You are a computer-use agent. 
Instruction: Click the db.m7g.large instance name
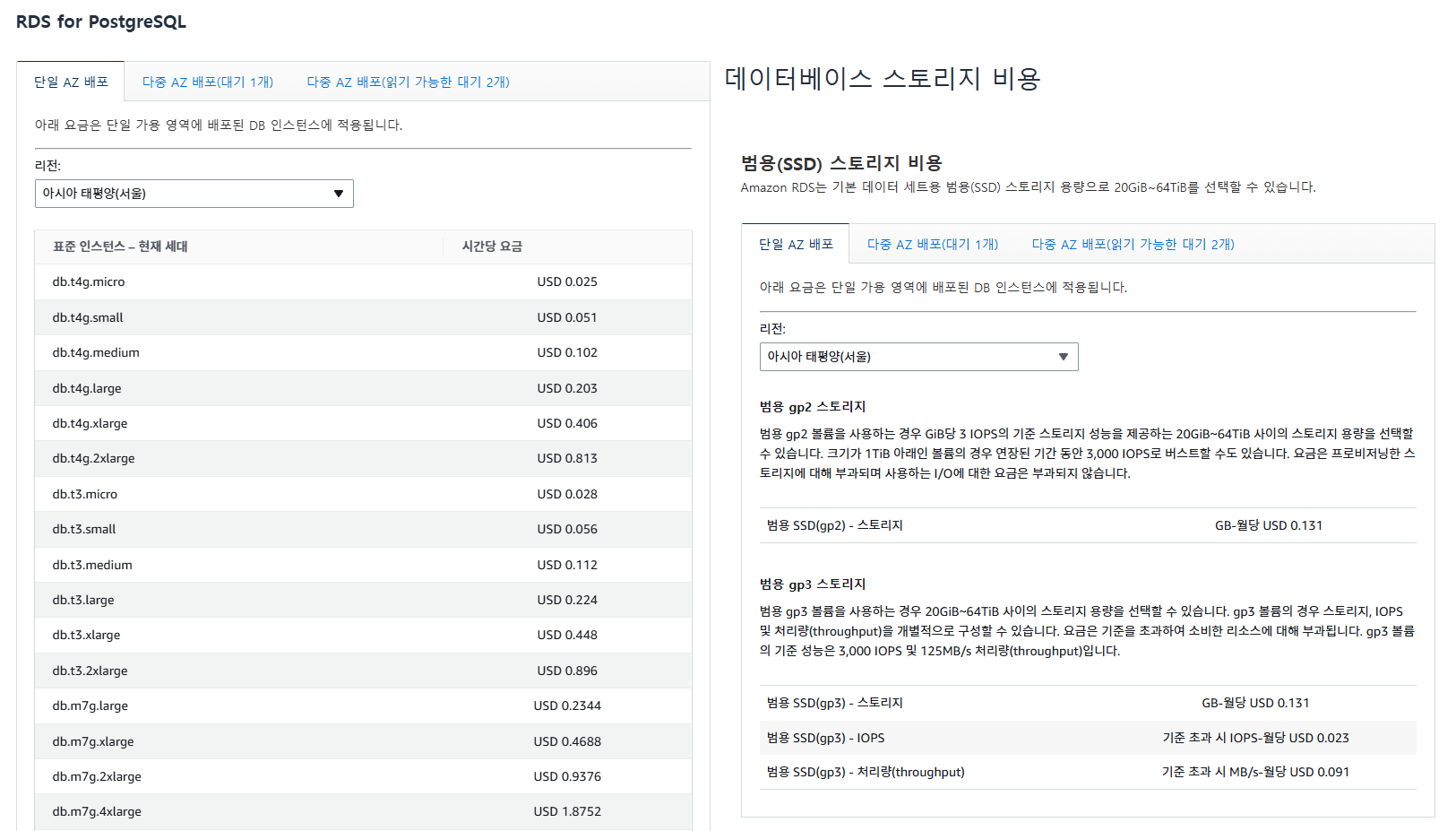(x=90, y=705)
